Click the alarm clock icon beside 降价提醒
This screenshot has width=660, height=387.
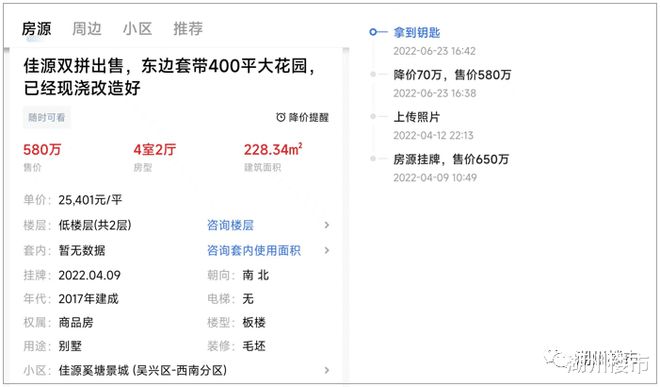pos(280,117)
